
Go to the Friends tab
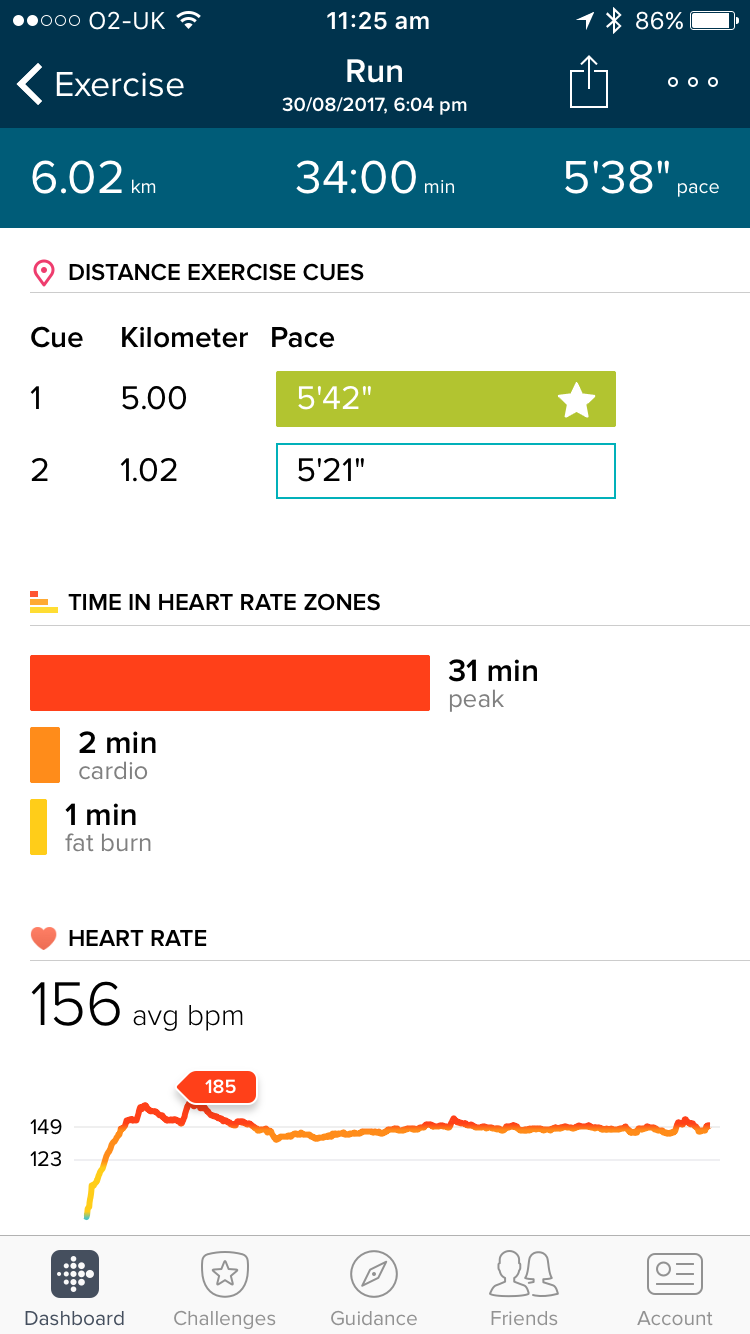524,1288
